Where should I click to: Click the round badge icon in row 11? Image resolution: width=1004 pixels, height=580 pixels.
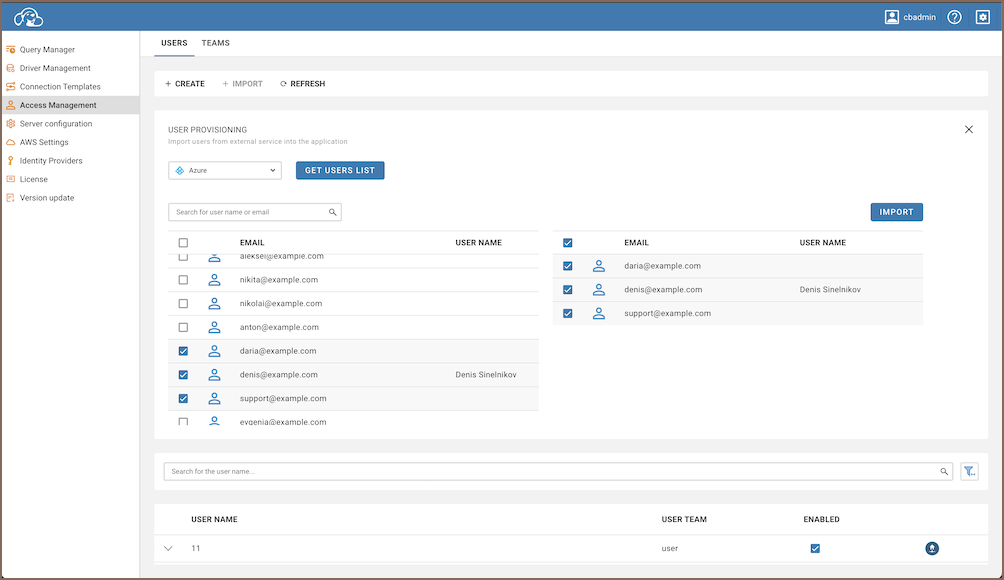pyautogui.click(x=932, y=548)
